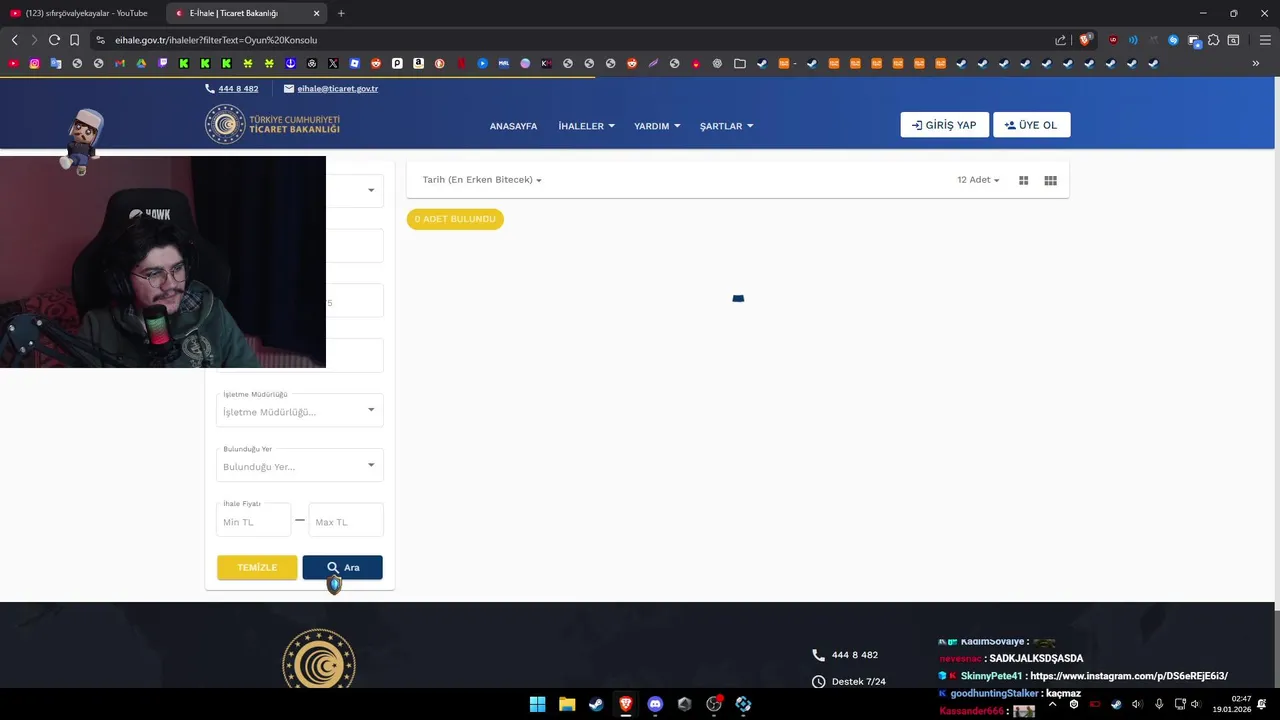Image resolution: width=1280 pixels, height=720 pixels.
Task: Open the Google Translate bookmark
Action: tap(56, 63)
